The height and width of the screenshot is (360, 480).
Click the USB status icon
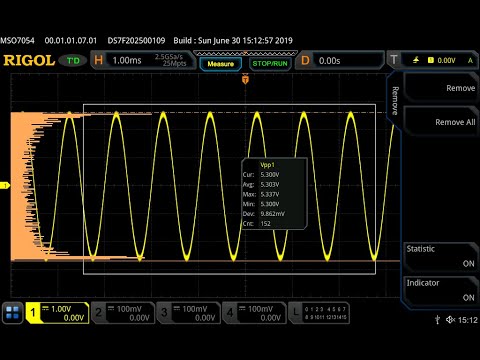tap(438, 320)
